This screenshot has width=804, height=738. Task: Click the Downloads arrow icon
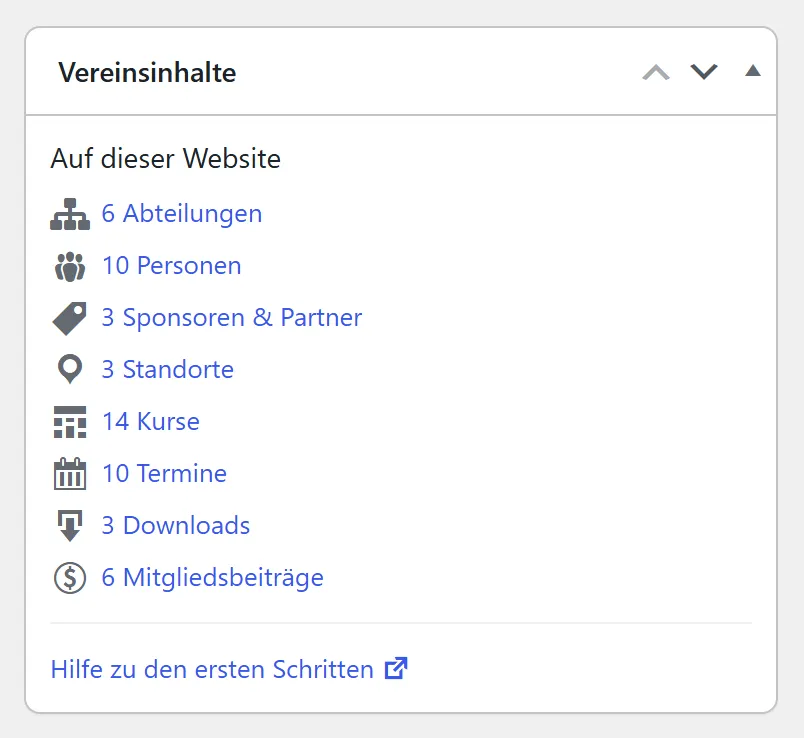pyautogui.click(x=70, y=526)
